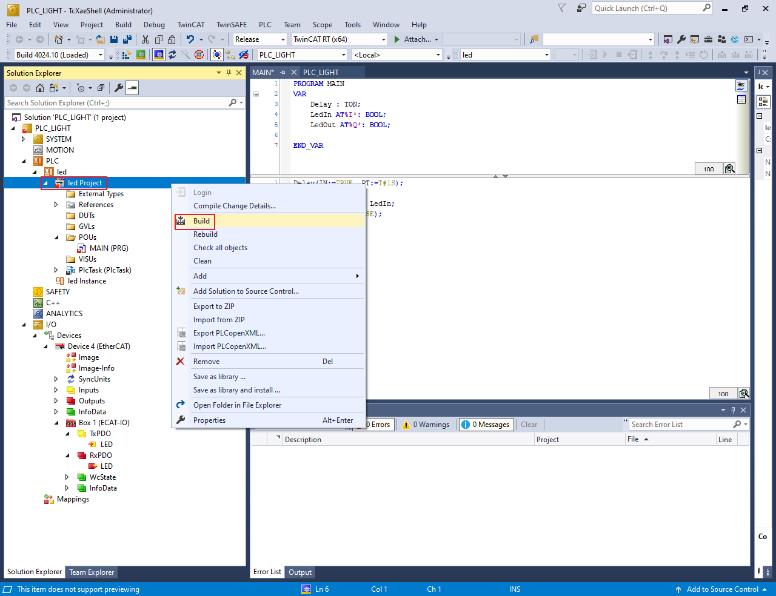The image size is (776, 596).
Task: Switch to the Output tab
Action: coord(300,572)
